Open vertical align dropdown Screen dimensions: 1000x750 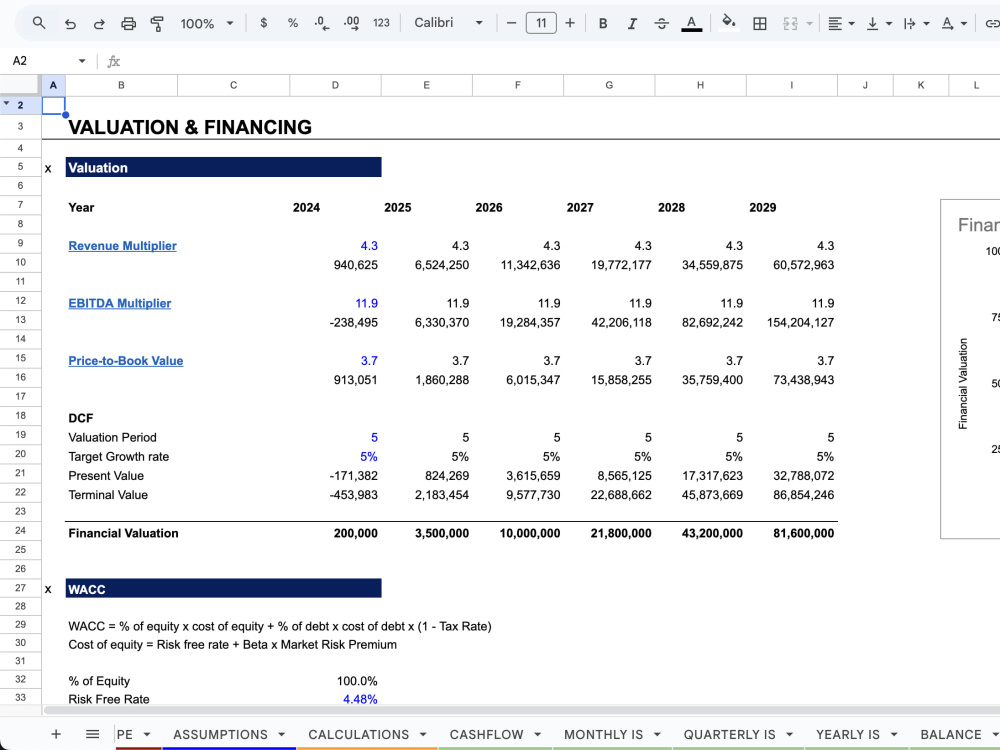pyautogui.click(x=879, y=24)
